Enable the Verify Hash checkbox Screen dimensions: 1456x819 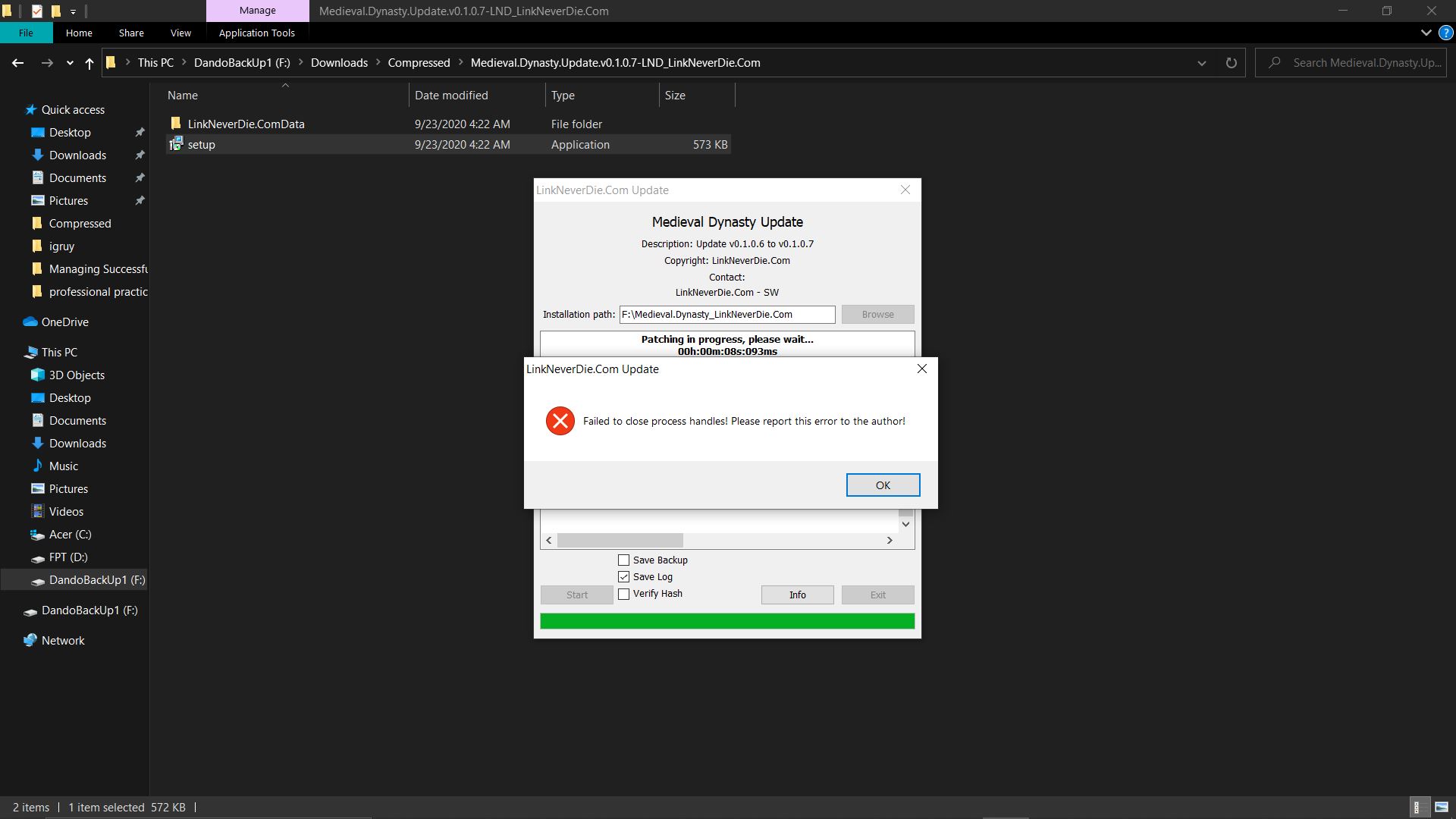[x=623, y=594]
